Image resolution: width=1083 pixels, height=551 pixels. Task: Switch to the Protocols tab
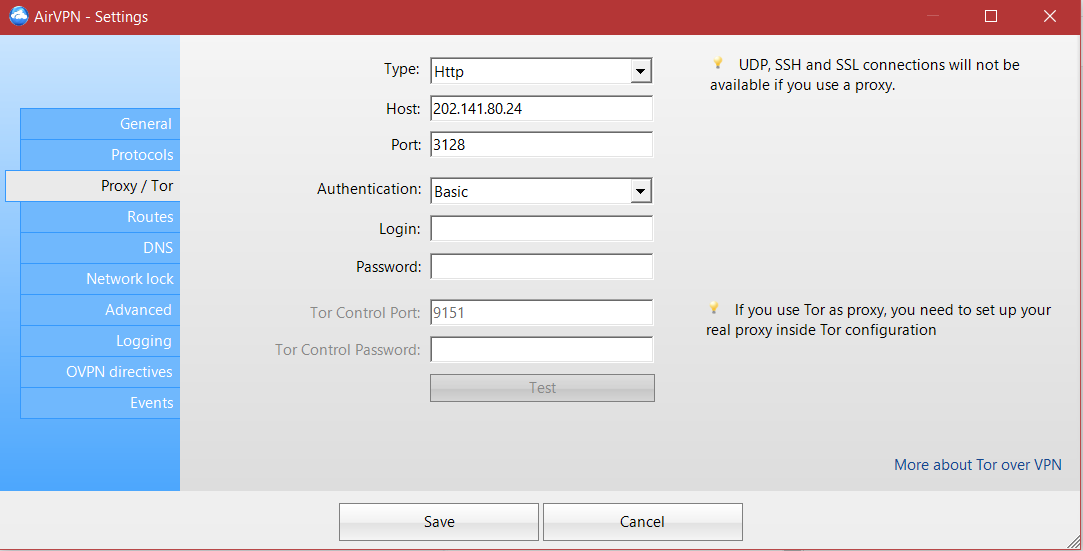pos(100,155)
